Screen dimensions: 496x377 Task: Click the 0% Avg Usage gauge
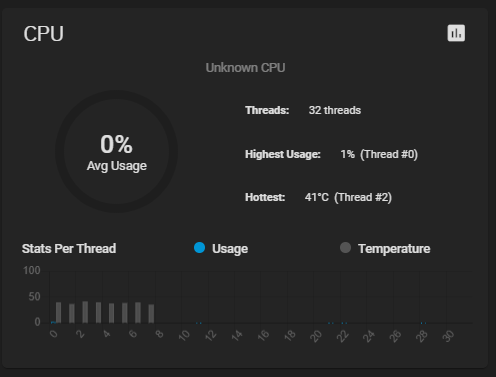(116, 151)
